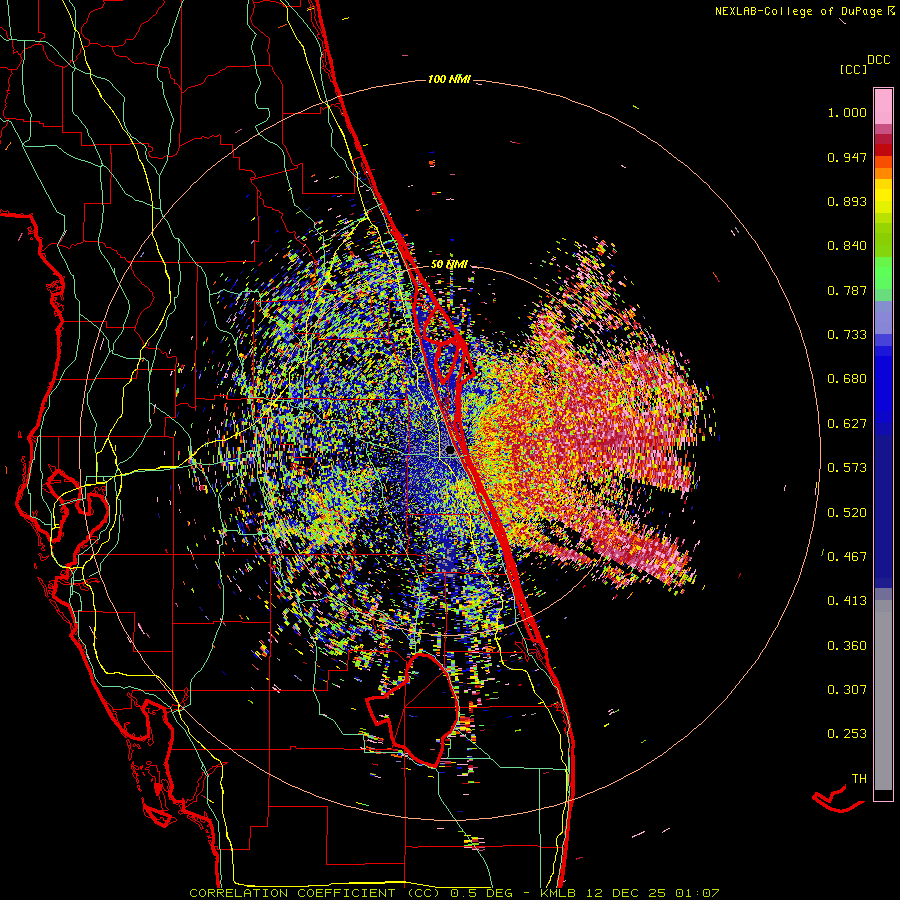Viewport: 900px width, 900px height.
Task: Click the 0.307 scale value
Action: (x=847, y=690)
